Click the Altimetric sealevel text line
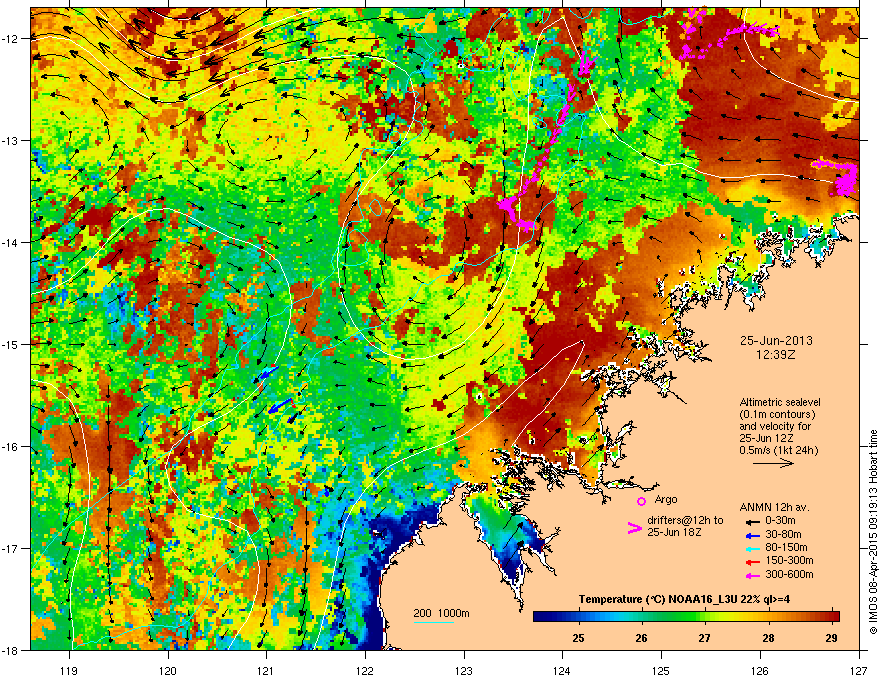880x680 pixels. click(780, 402)
